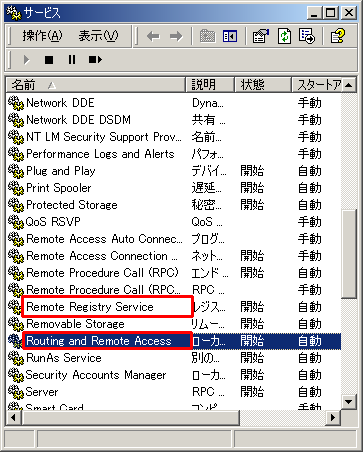
Task: Select Performance Logs and Alerts gear icon
Action: (16, 154)
